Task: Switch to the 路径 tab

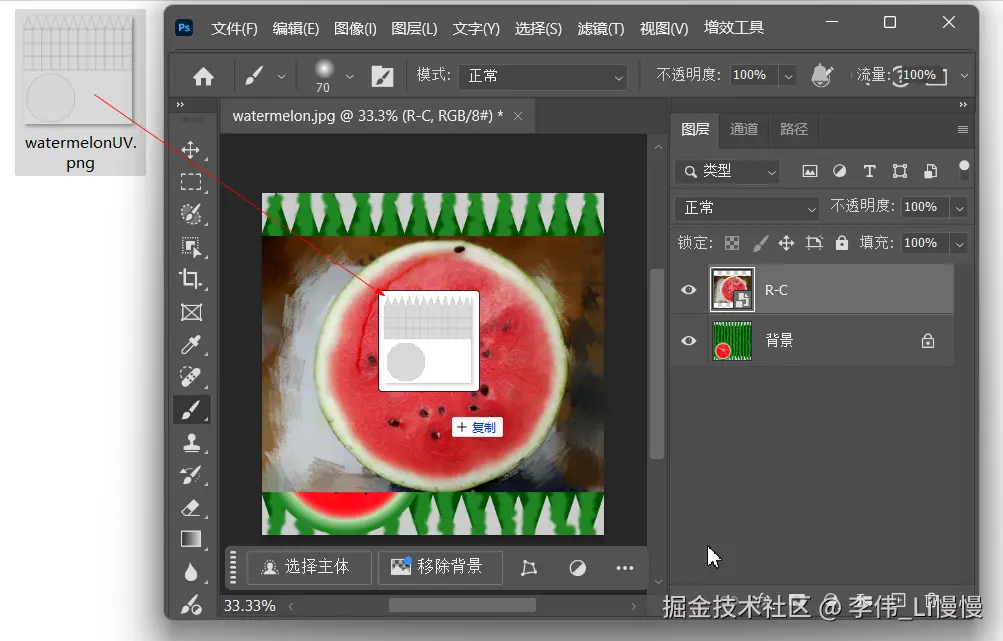Action: coord(794,129)
